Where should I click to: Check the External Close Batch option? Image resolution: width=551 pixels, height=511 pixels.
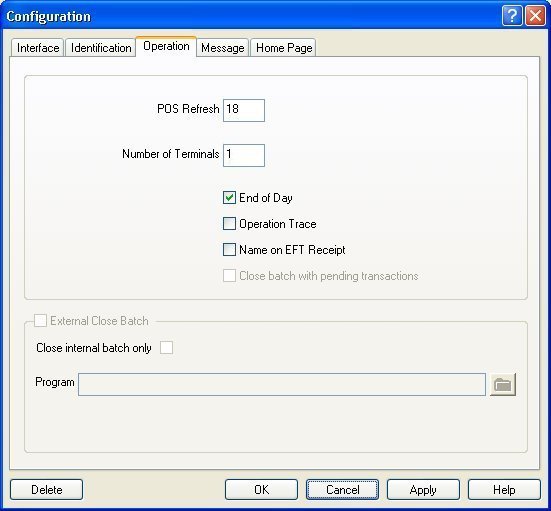click(x=40, y=321)
